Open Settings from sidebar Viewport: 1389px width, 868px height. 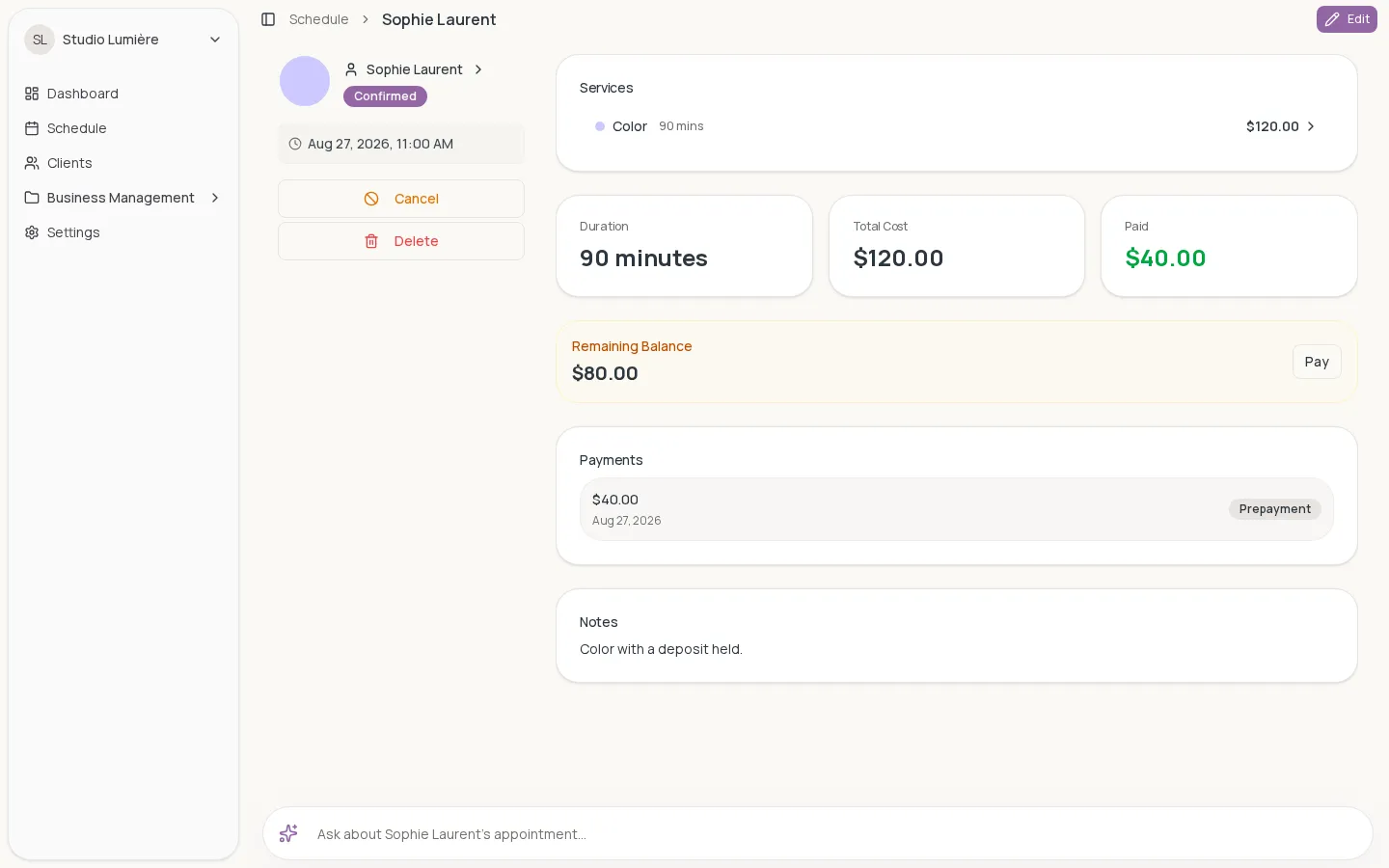(123, 232)
